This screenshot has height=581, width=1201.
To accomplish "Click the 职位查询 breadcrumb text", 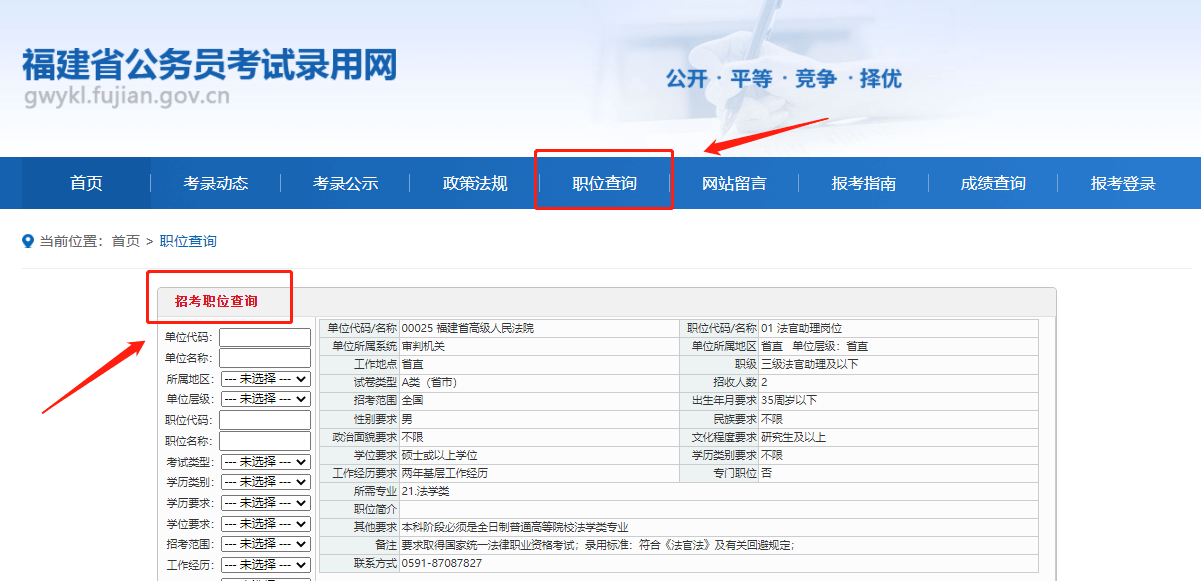I will click(x=188, y=241).
